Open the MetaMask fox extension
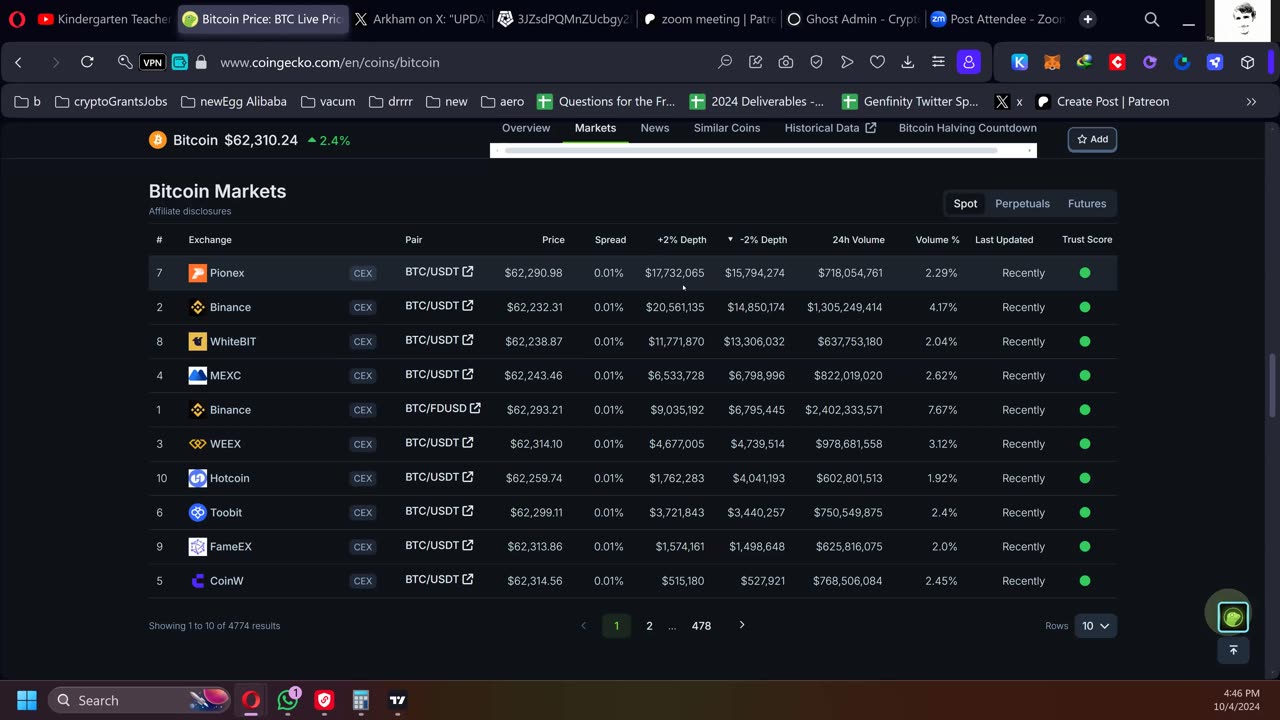Viewport: 1280px width, 720px height. 1052,62
